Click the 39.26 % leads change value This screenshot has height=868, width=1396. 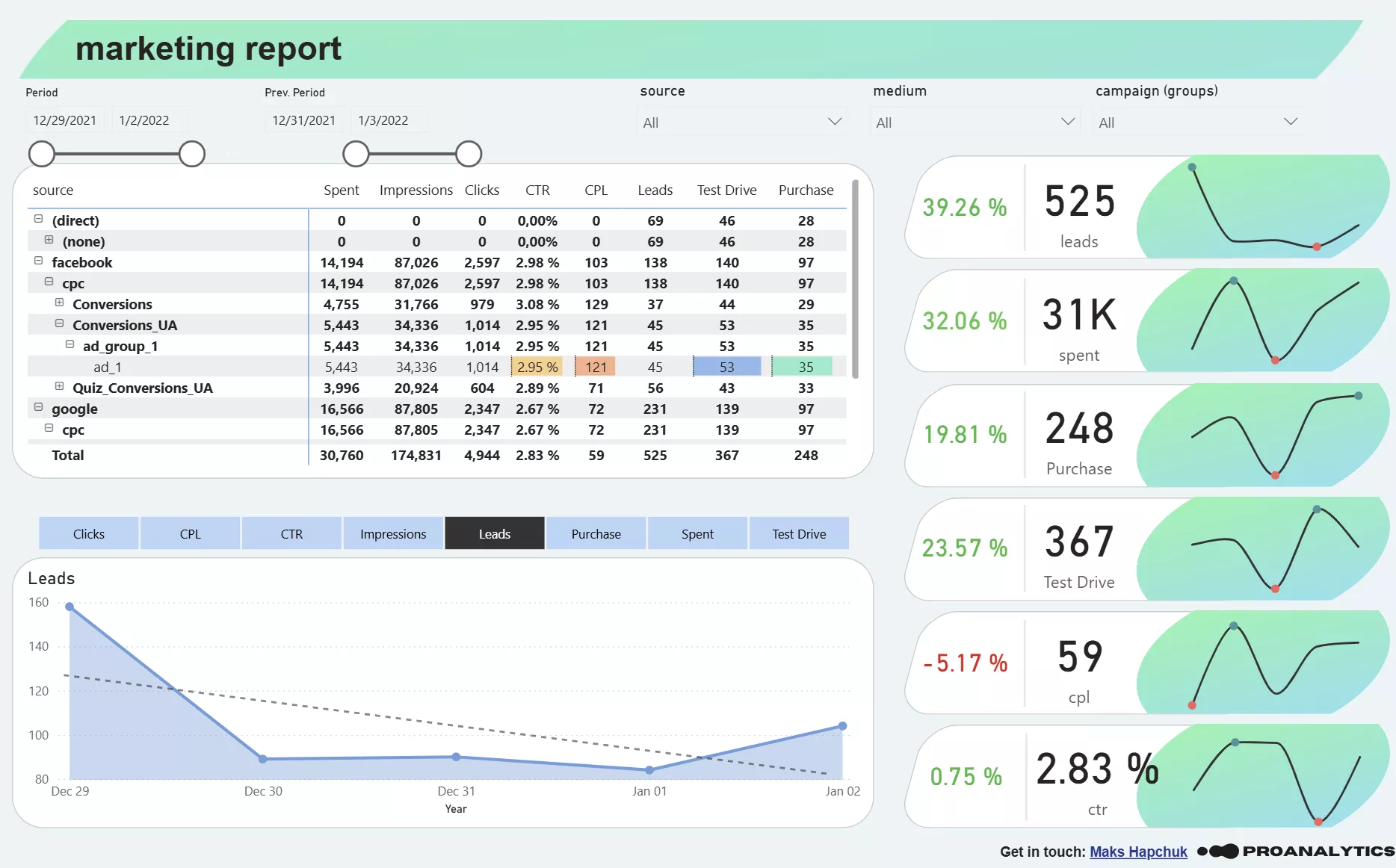point(965,207)
